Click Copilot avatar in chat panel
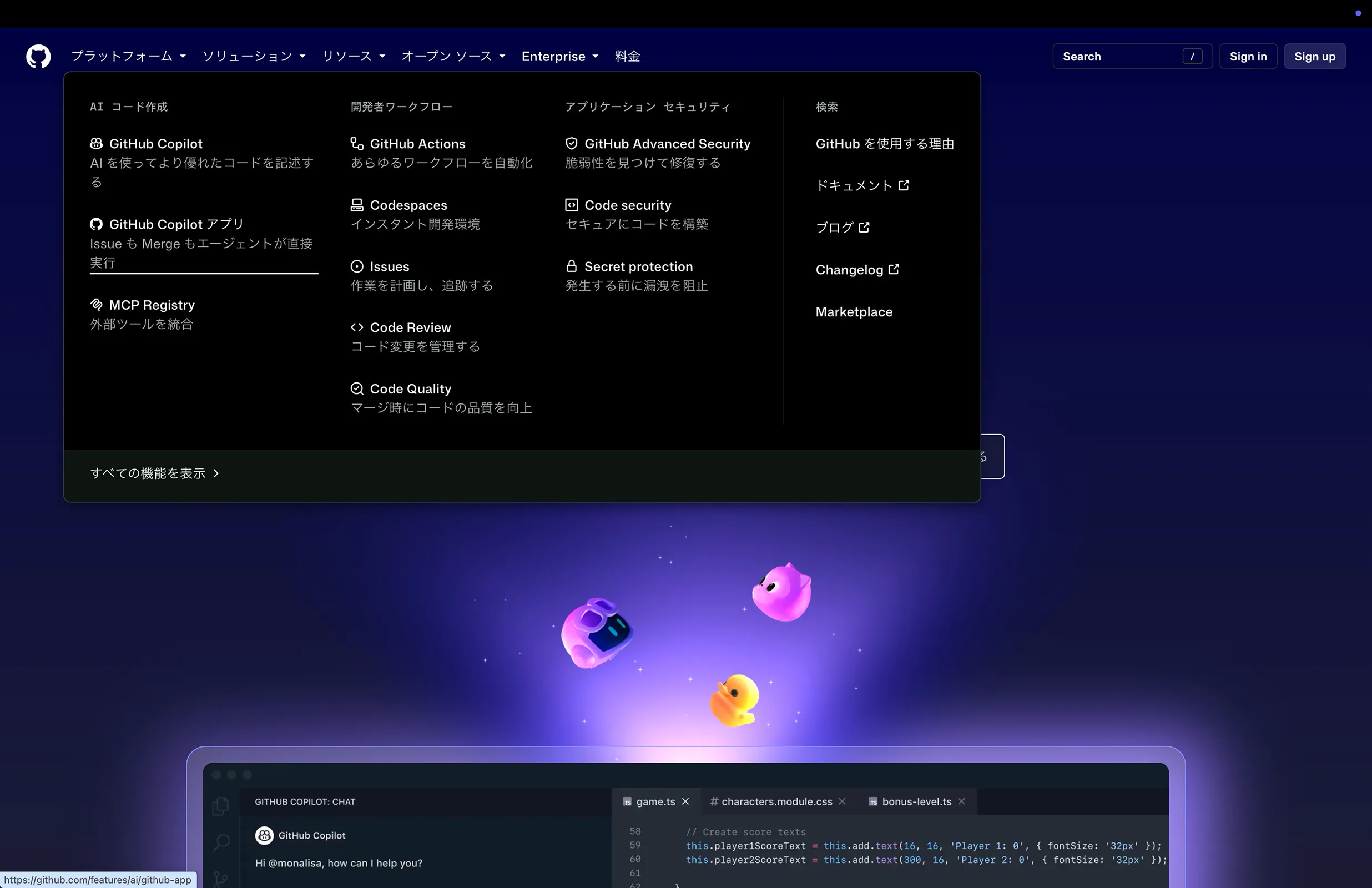 pos(264,835)
